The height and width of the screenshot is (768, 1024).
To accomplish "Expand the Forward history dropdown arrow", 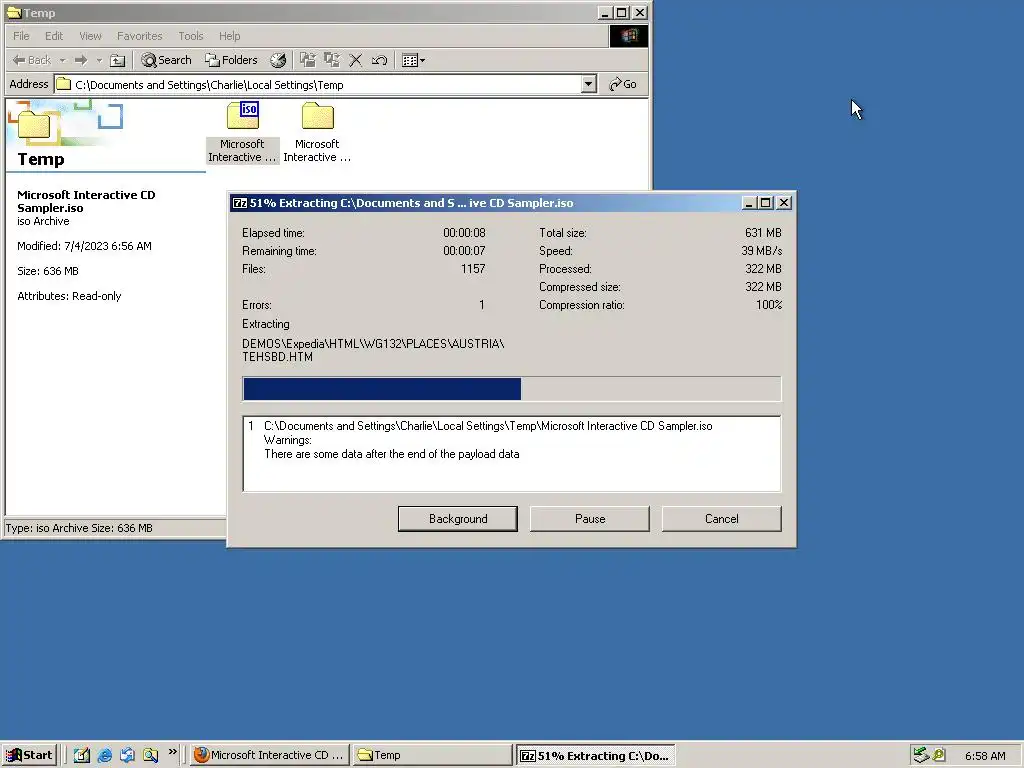I will click(x=99, y=60).
